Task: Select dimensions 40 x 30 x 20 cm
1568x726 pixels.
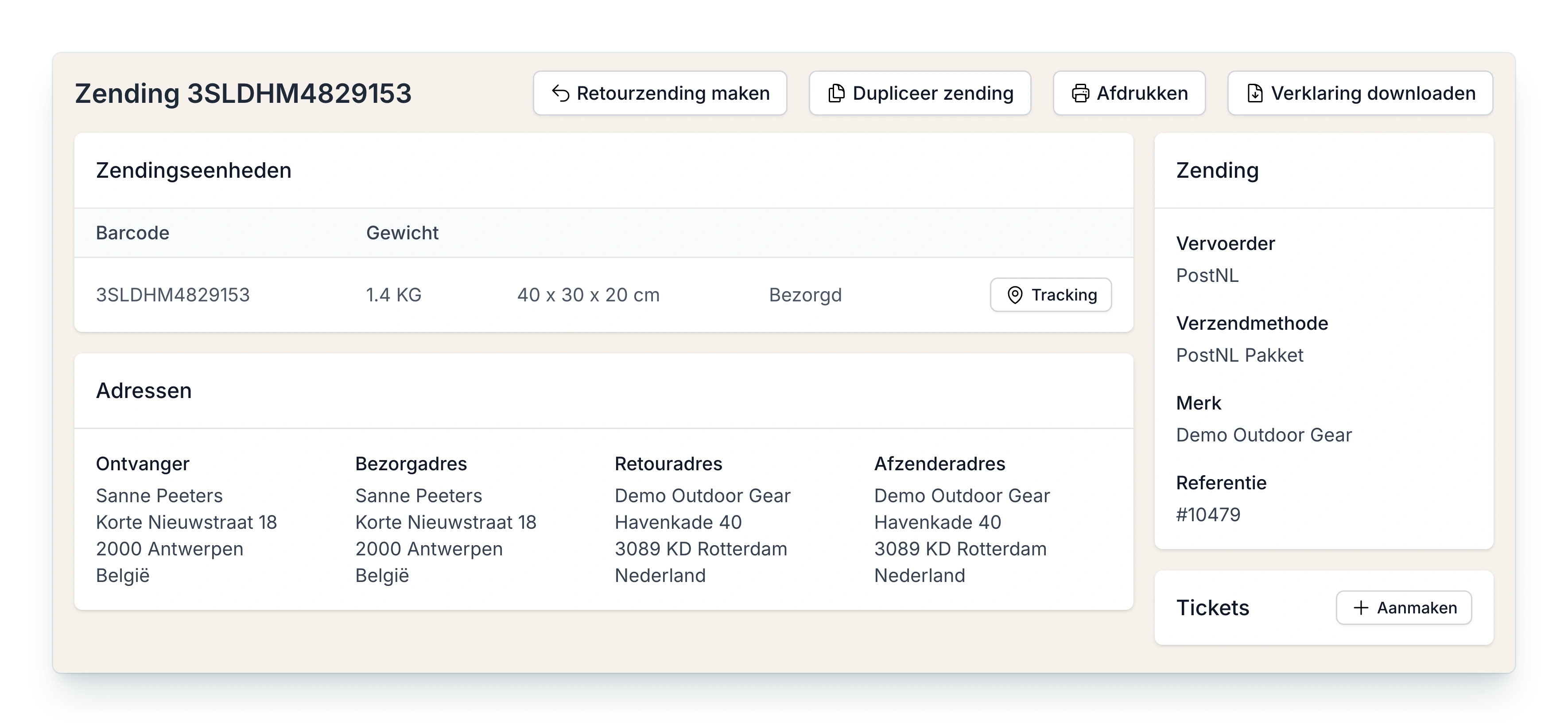Action: [589, 295]
